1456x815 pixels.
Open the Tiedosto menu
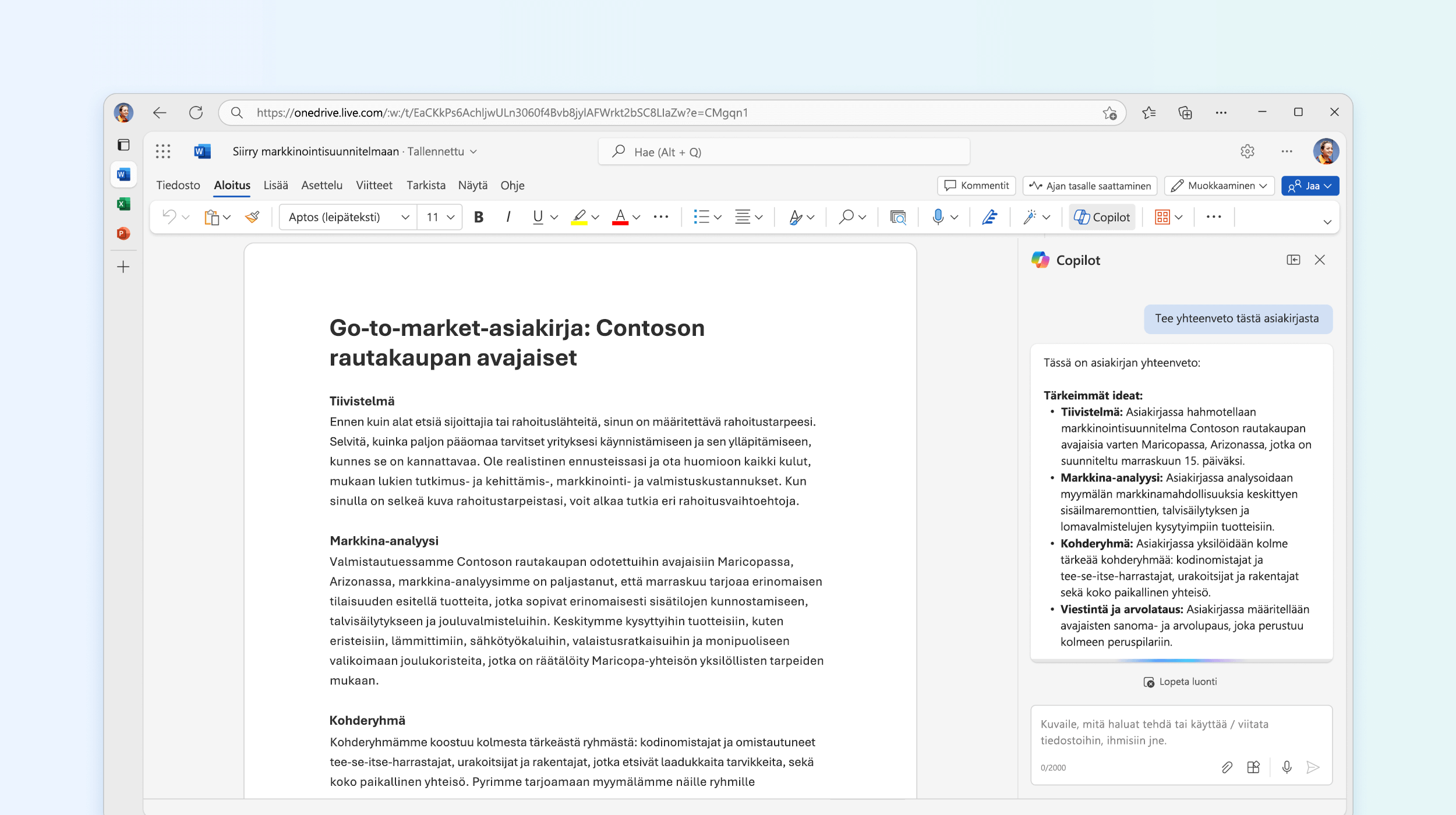pyautogui.click(x=178, y=185)
